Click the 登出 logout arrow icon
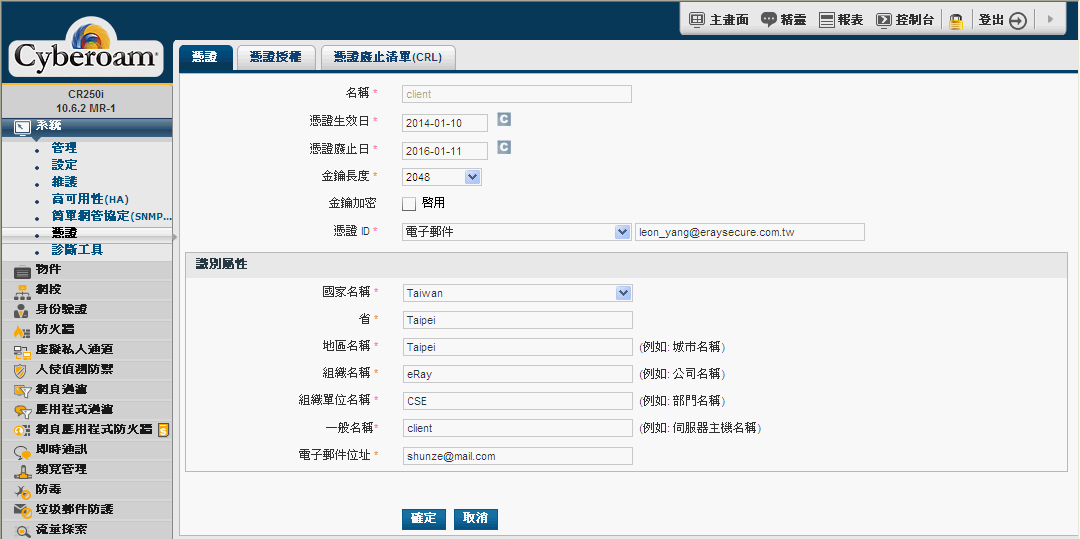The height and width of the screenshot is (539, 1080). pyautogui.click(x=1017, y=21)
